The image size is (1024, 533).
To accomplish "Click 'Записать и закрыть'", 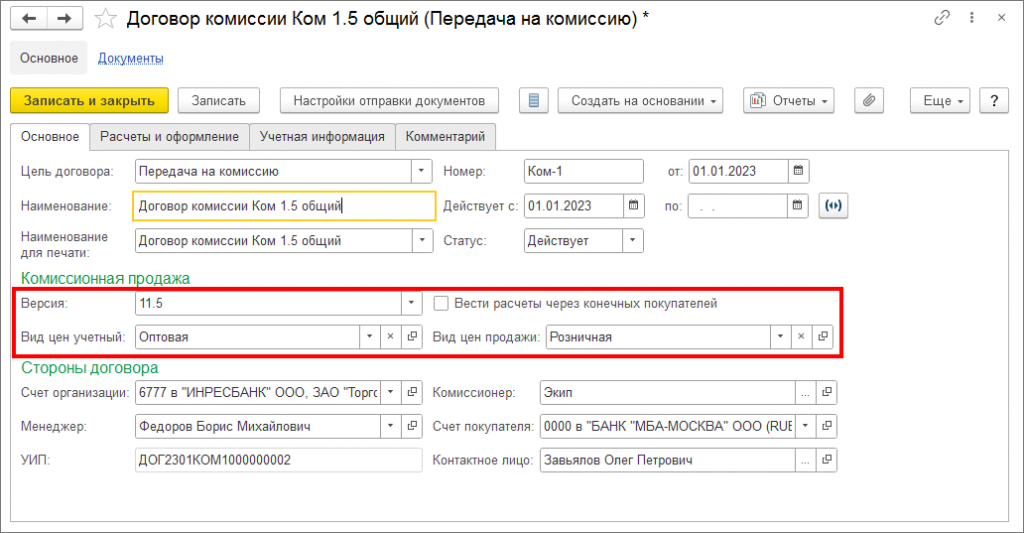I will pos(89,101).
